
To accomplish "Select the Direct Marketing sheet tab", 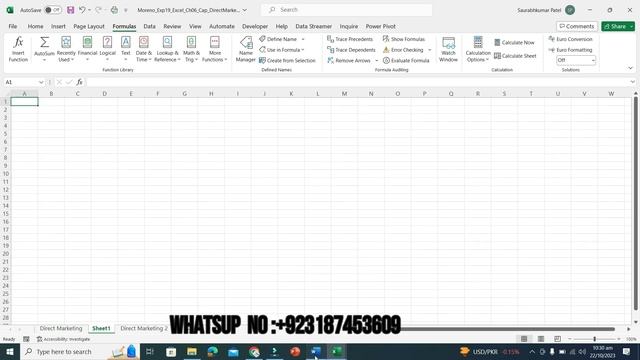I will (61, 328).
